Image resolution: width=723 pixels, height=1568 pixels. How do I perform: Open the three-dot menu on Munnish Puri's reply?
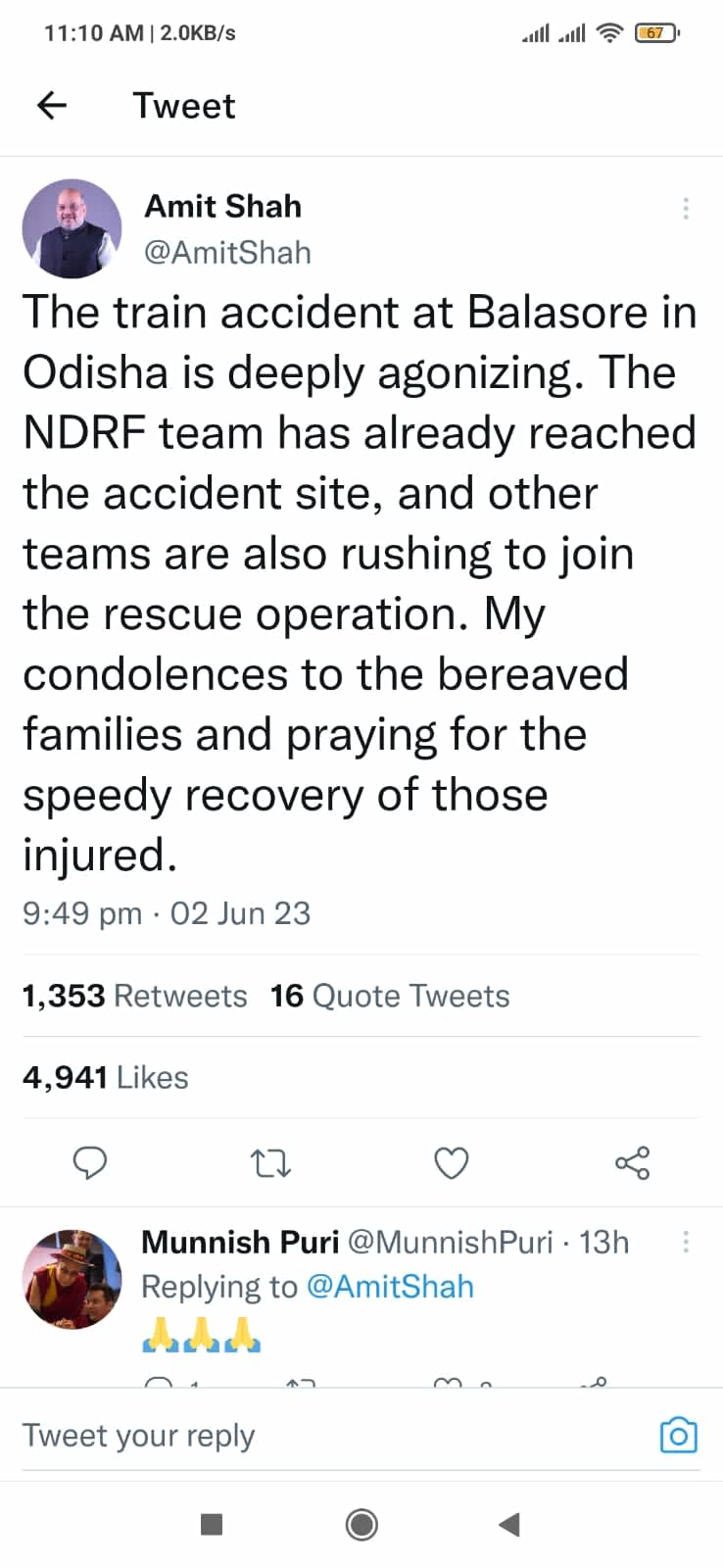(686, 1242)
